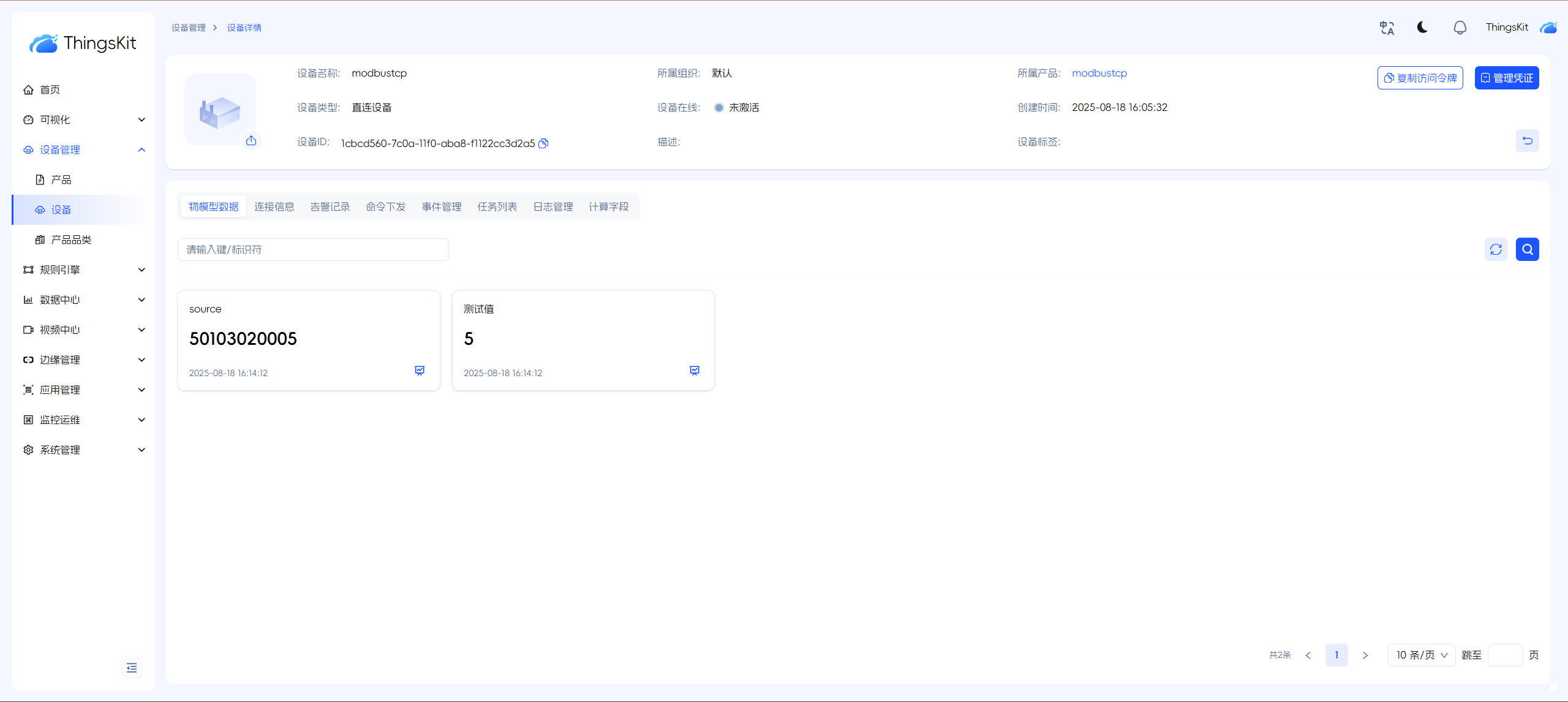1568x702 pixels.
Task: Click the language translation icon
Action: pyautogui.click(x=1387, y=28)
